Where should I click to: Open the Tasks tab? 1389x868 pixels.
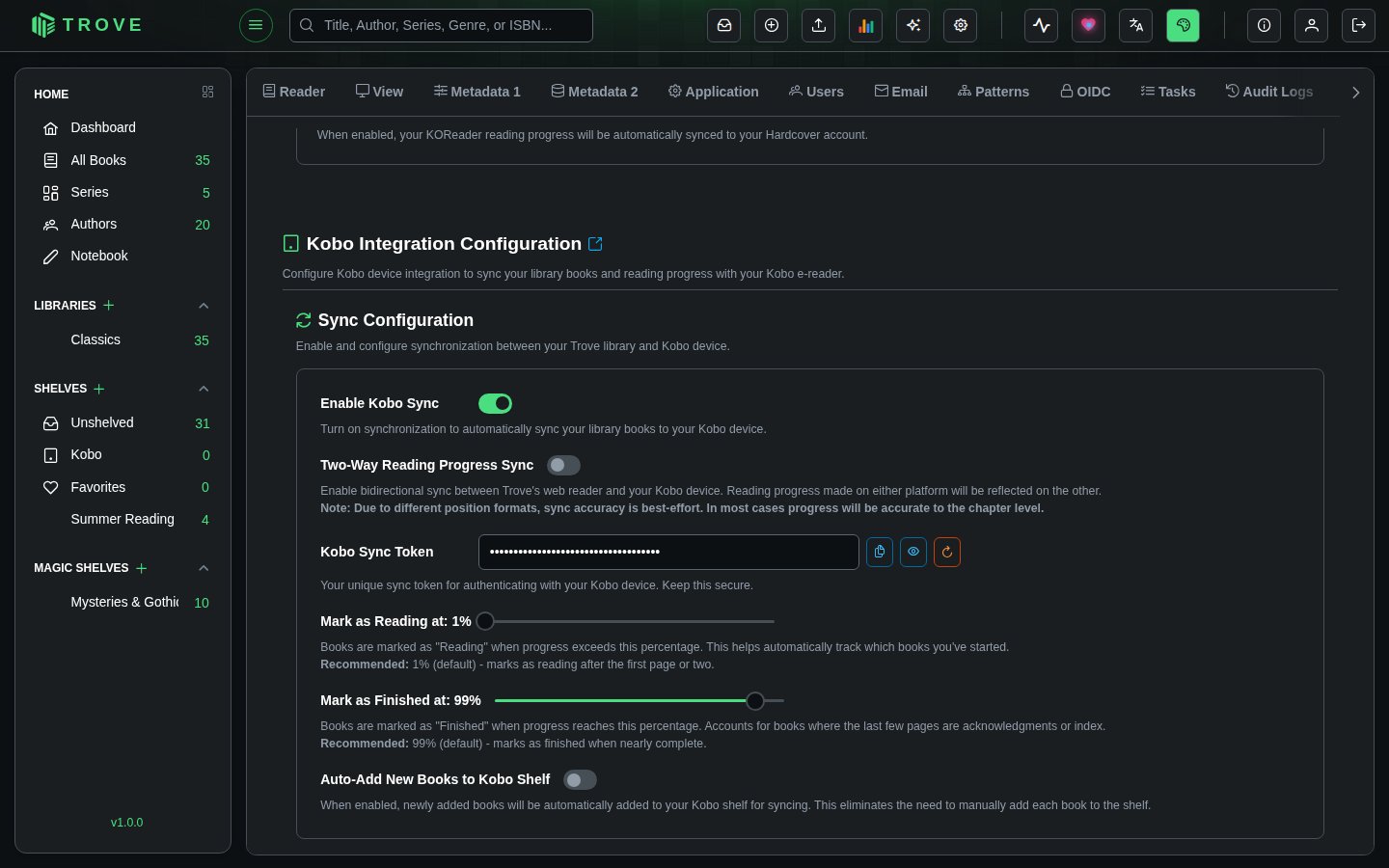[1168, 92]
